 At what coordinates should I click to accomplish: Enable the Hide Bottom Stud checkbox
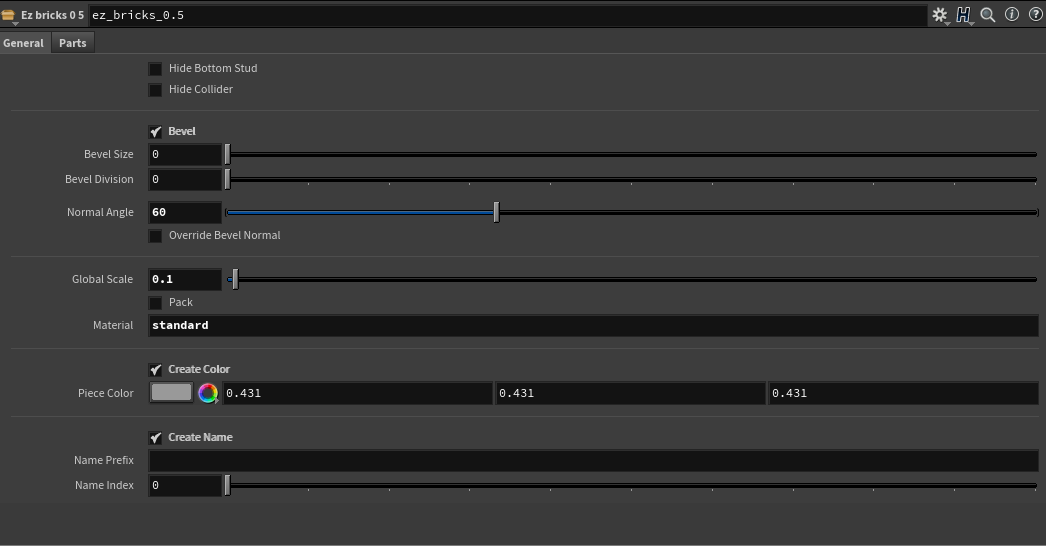pos(155,69)
